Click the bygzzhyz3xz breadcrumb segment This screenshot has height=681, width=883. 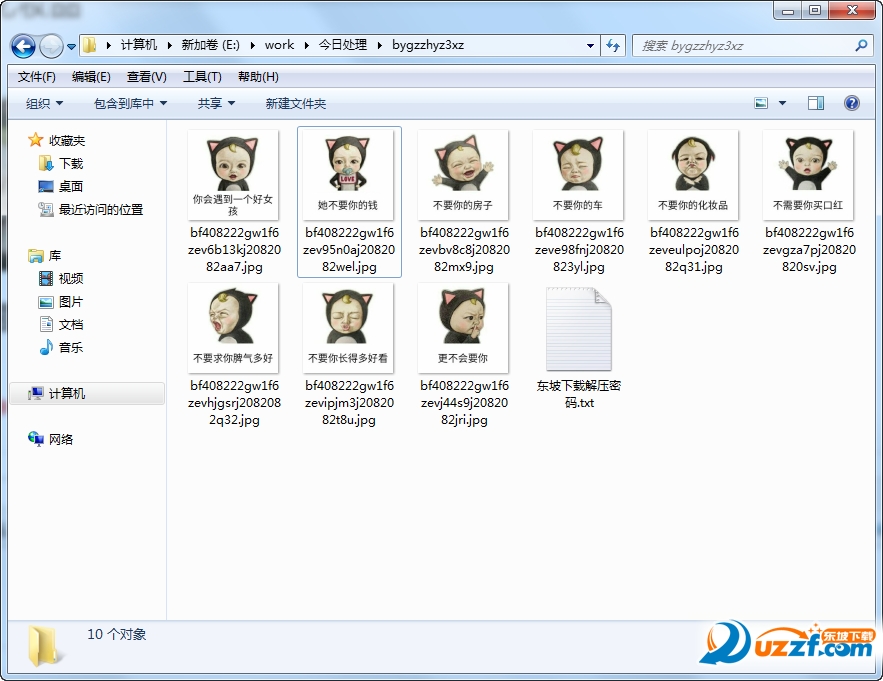click(428, 45)
